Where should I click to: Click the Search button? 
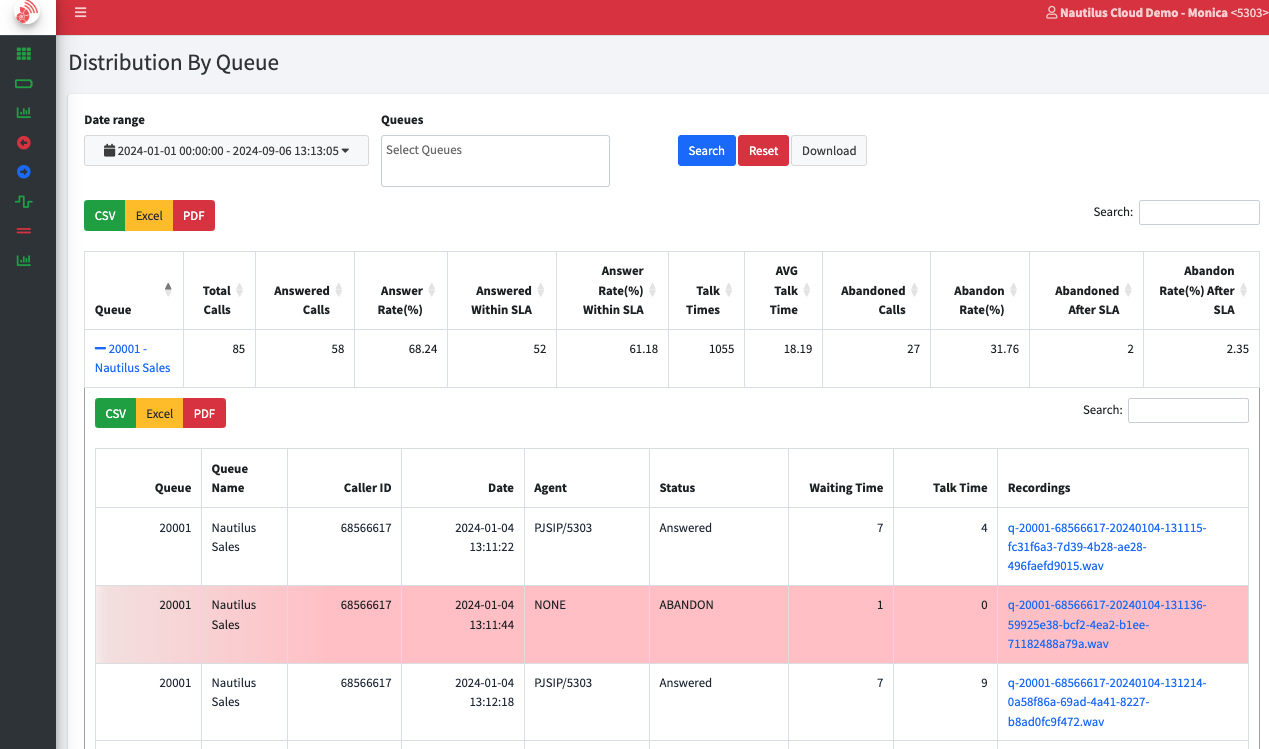706,151
